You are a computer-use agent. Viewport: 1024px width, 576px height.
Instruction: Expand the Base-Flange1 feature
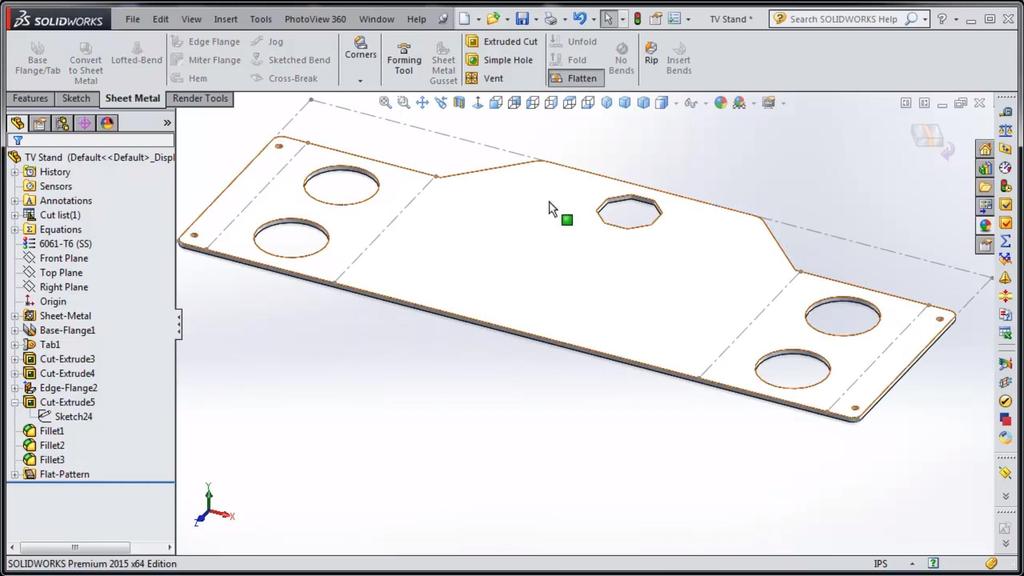[15, 330]
